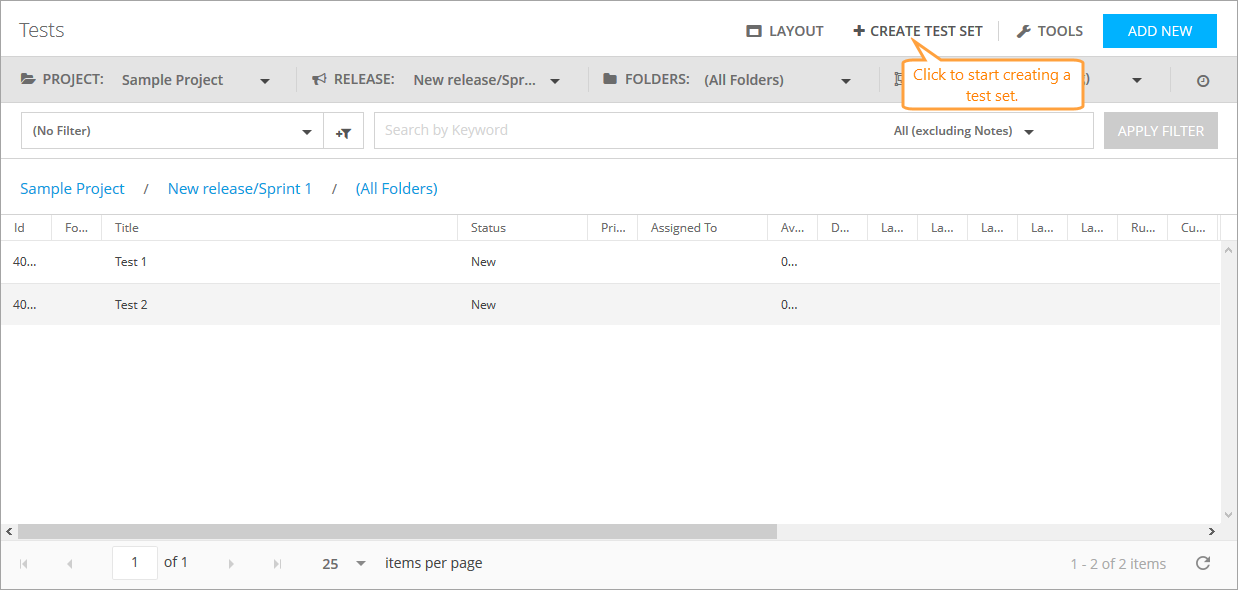Sort by the Status column header
Viewport: 1238px width, 590px height.
point(522,228)
